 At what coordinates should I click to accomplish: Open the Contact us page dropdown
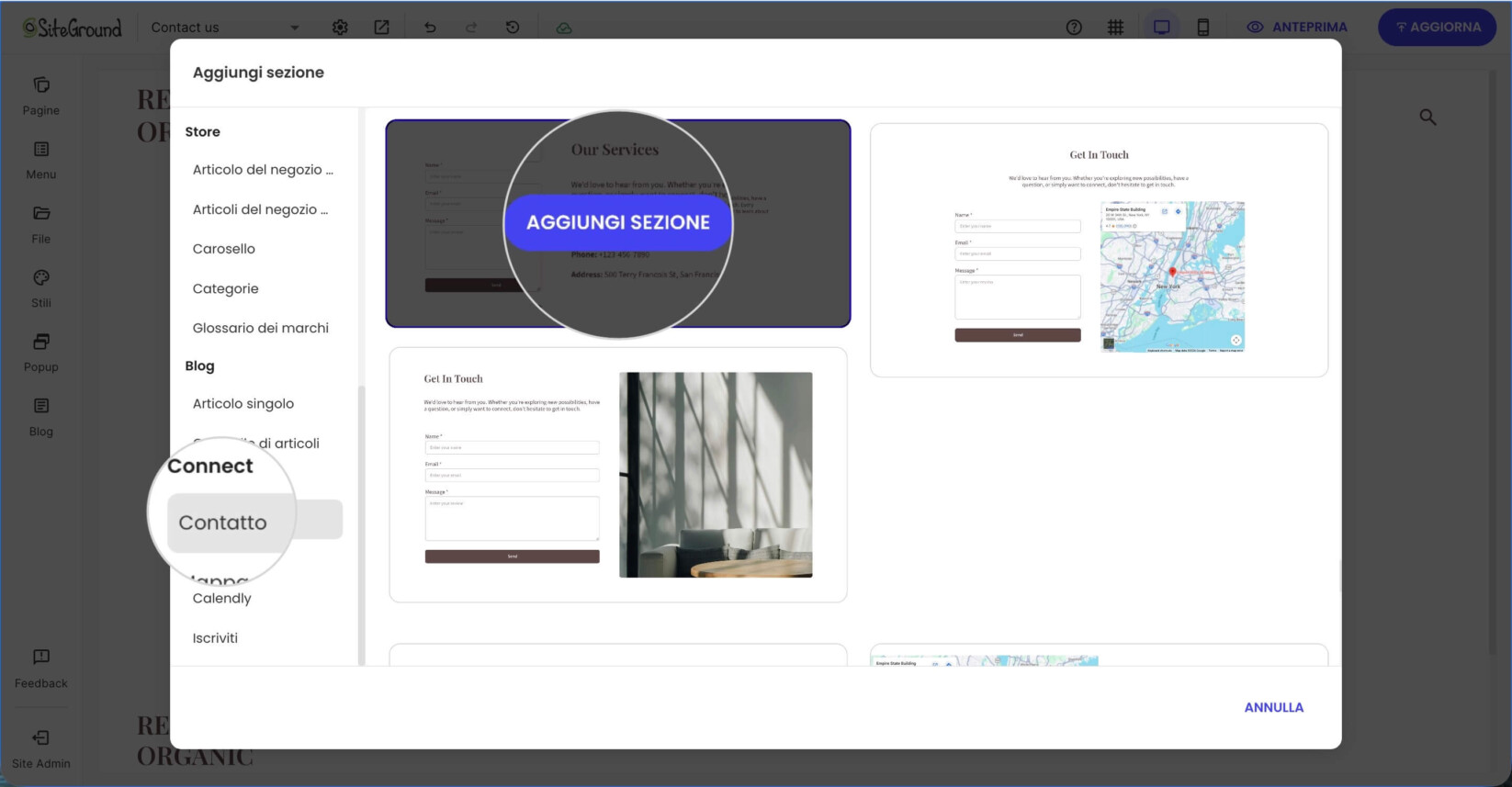(x=225, y=28)
